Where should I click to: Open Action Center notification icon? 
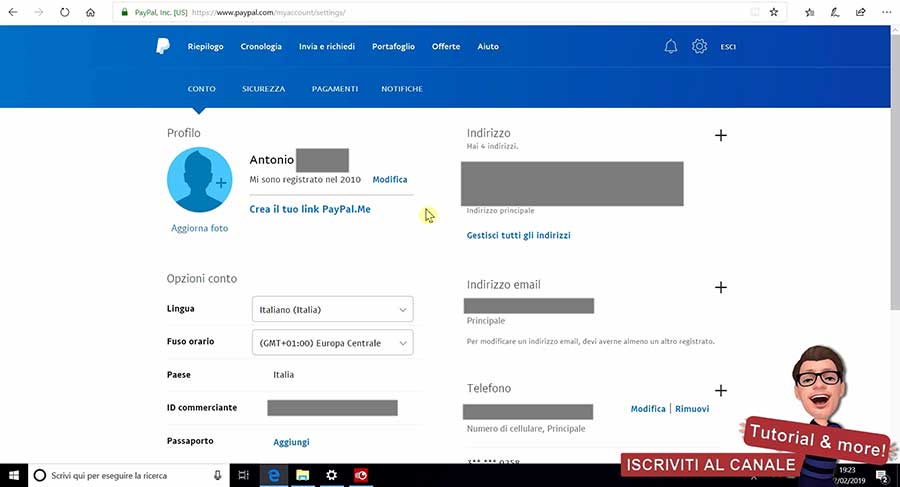(882, 476)
